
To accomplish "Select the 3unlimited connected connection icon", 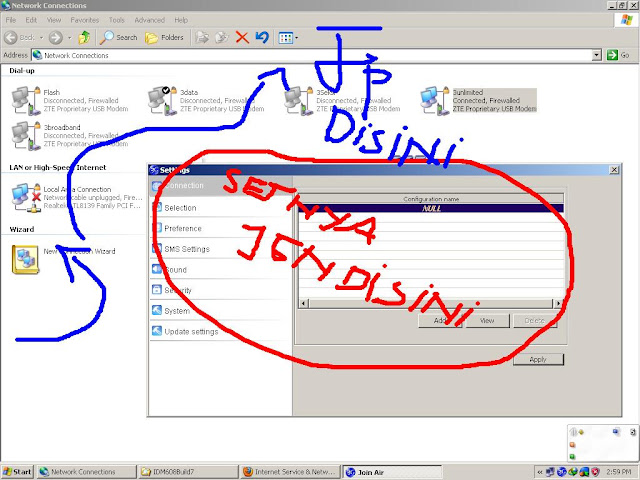I will [x=435, y=100].
